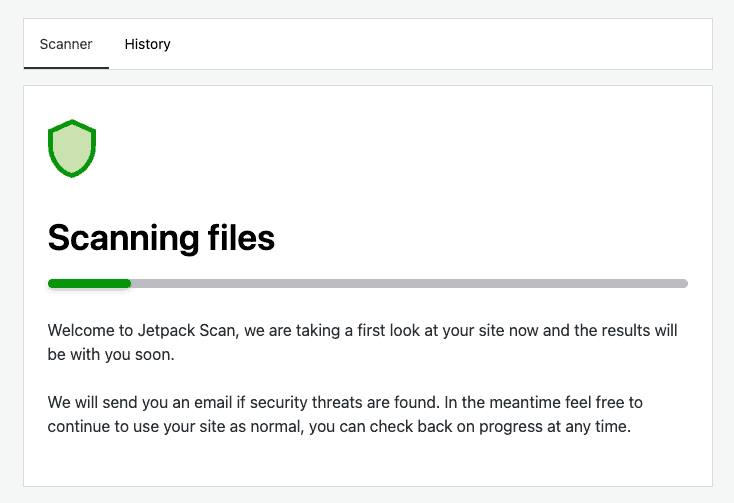Click the light gray page background below card
This screenshot has height=503, width=734.
(x=367, y=495)
